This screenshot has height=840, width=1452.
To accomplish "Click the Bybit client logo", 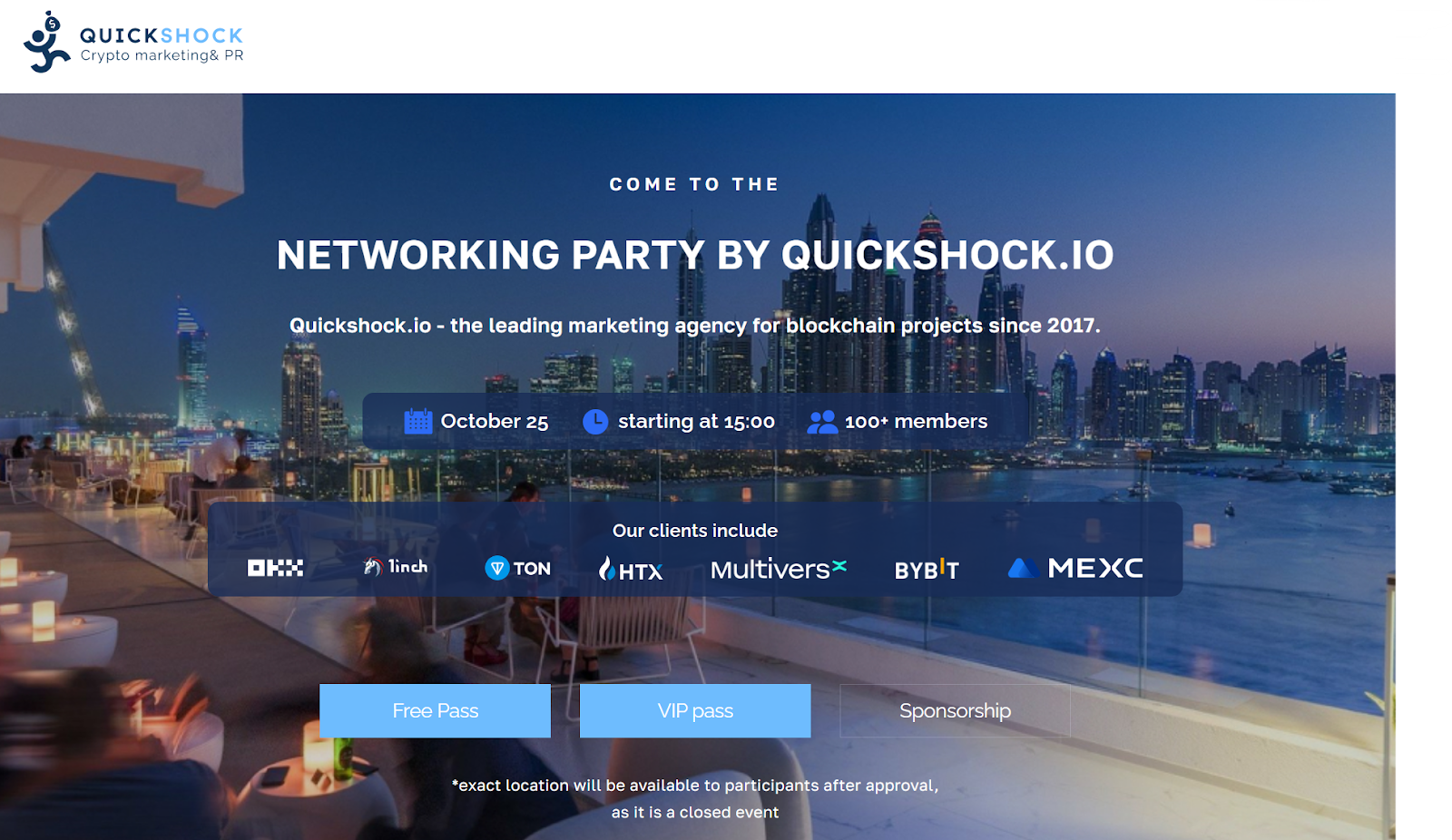I will [x=927, y=570].
